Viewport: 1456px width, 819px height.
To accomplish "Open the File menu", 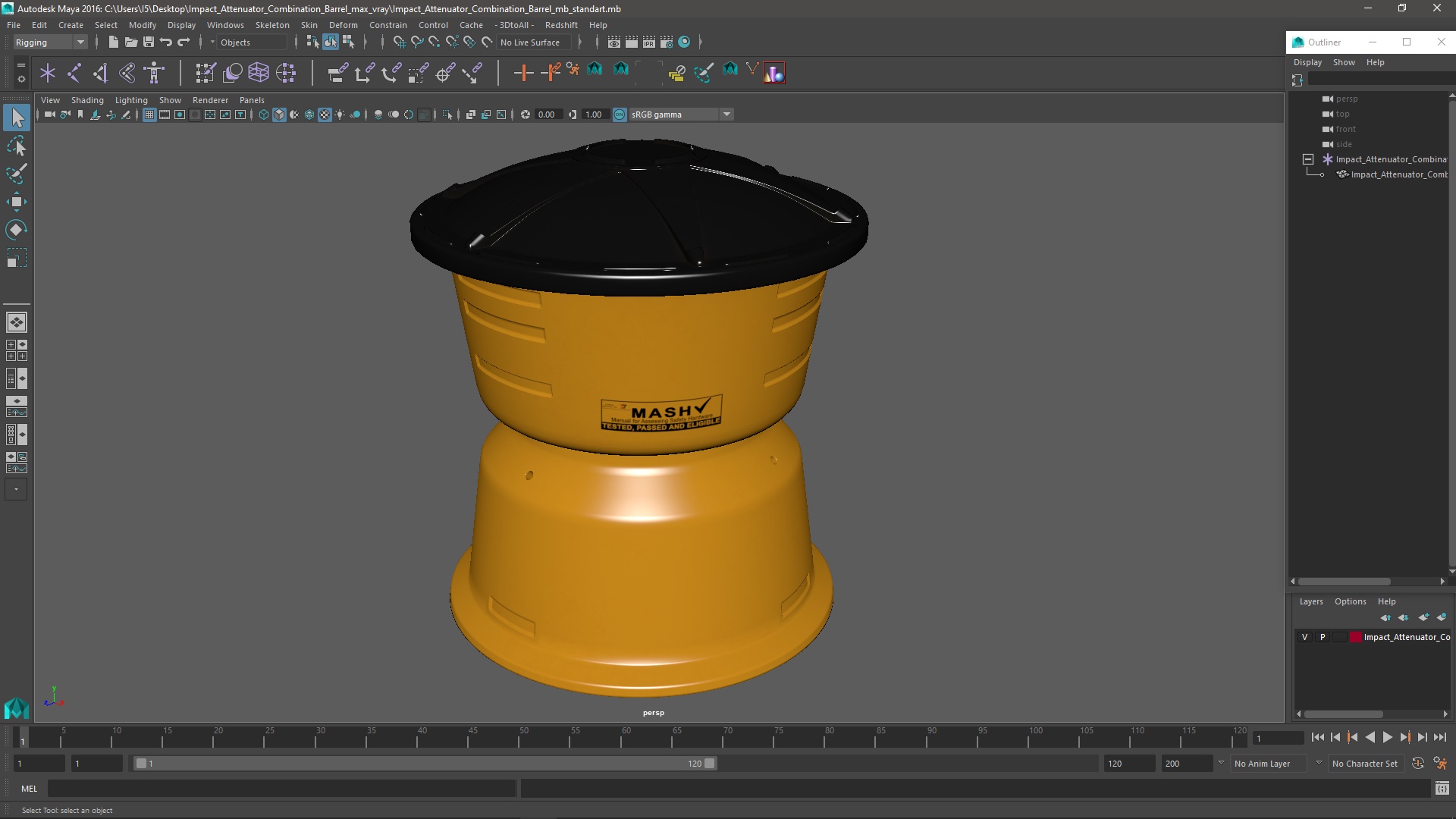I will pos(14,25).
